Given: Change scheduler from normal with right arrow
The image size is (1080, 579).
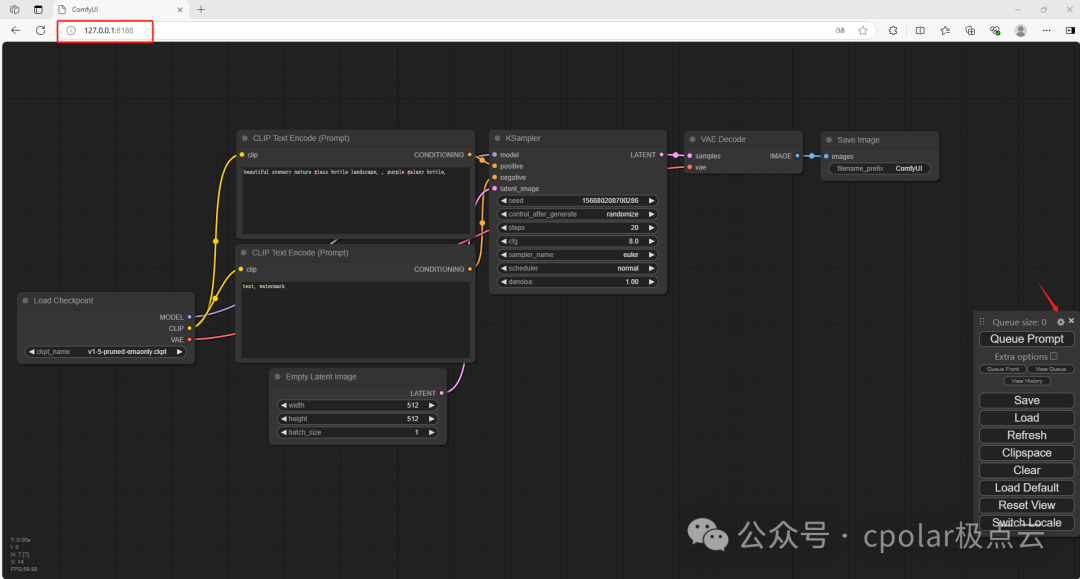Looking at the screenshot, I should coord(651,268).
